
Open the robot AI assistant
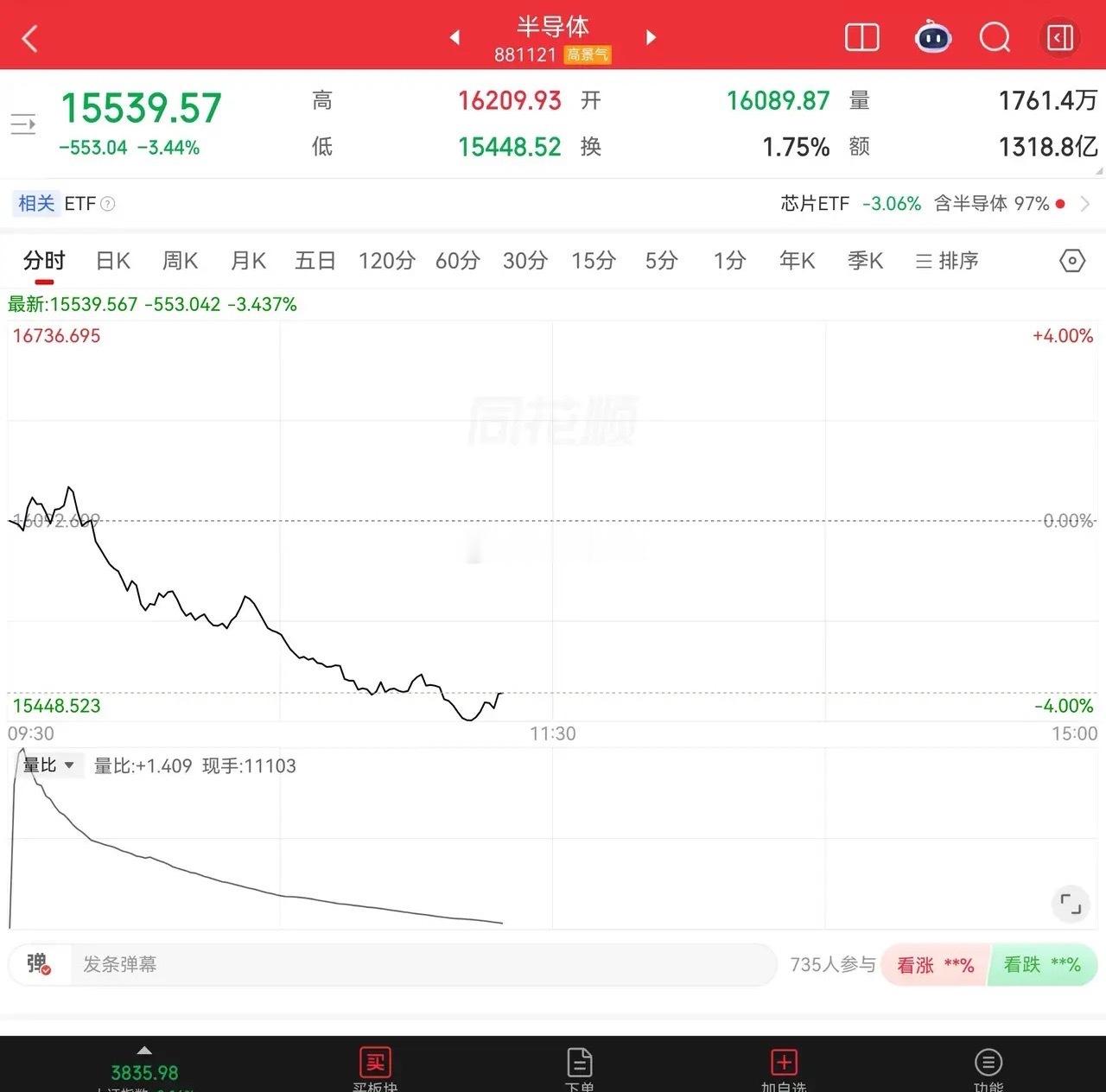[933, 38]
